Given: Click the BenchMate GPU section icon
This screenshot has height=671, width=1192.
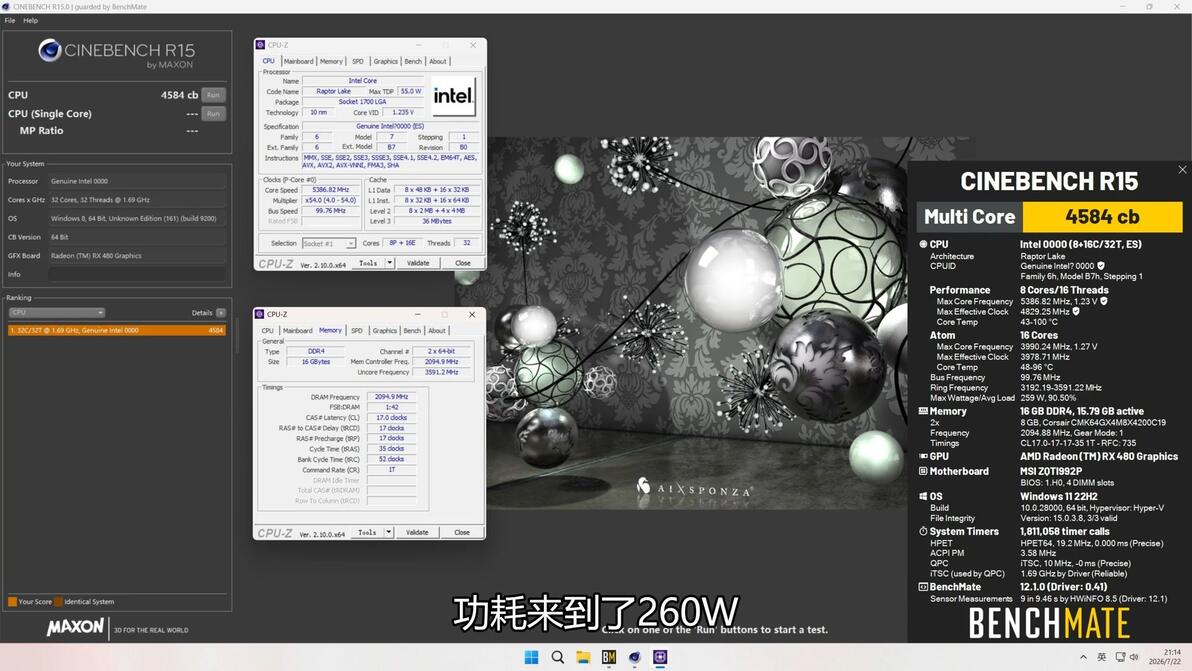Looking at the screenshot, I should [x=923, y=457].
